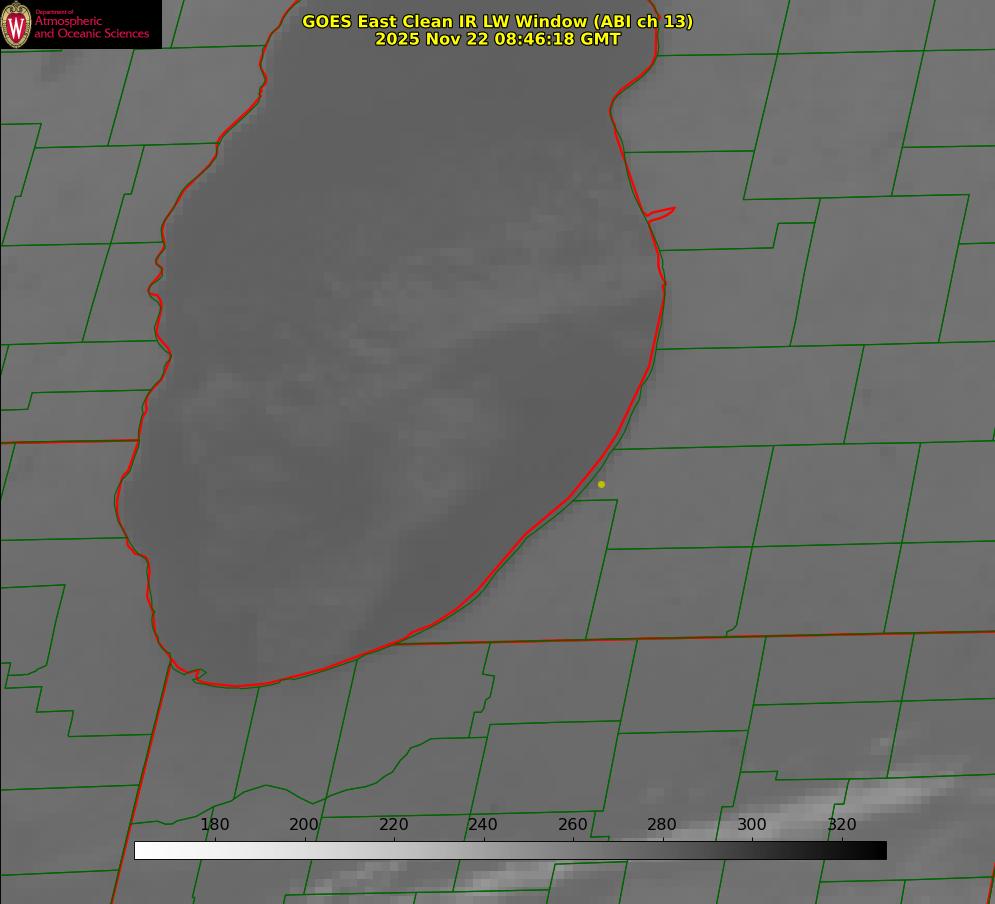This screenshot has width=995, height=904.
Task: Select the 280 label on the colorbar
Action: pyautogui.click(x=662, y=825)
